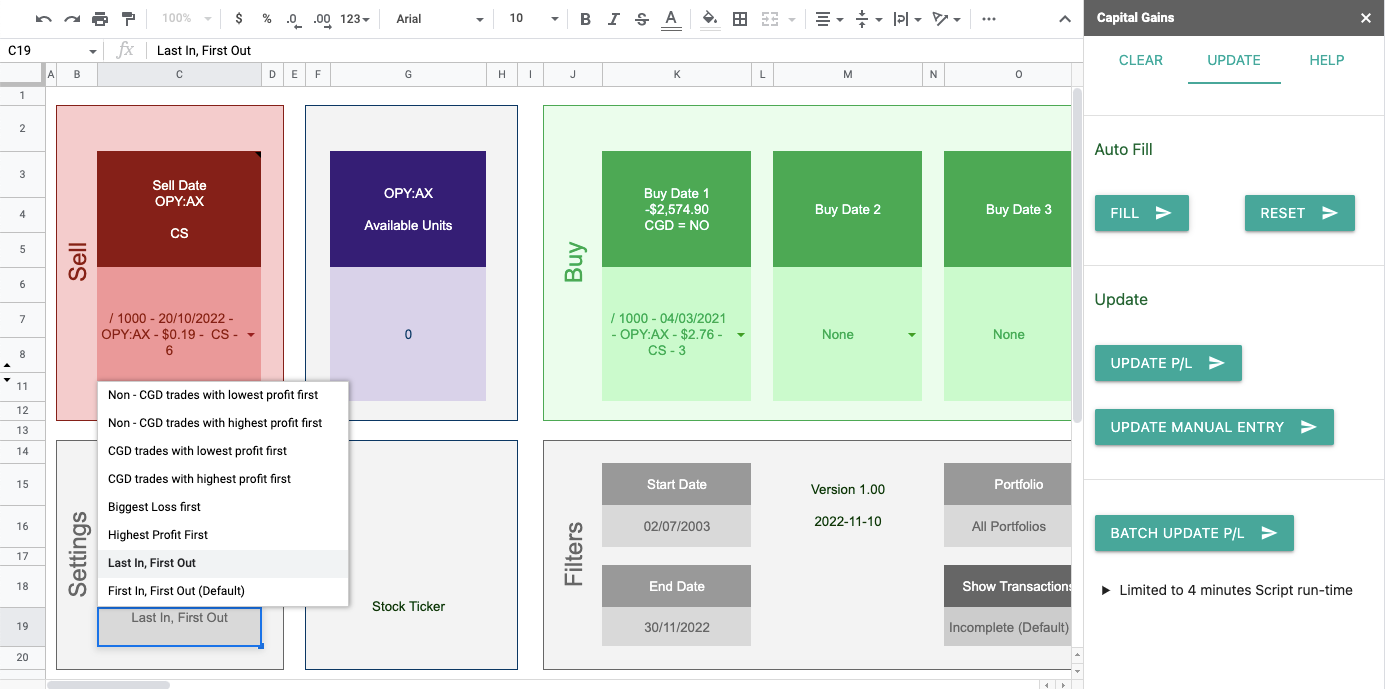The height and width of the screenshot is (689, 1386).
Task: Format the cell as currency
Action: click(x=238, y=19)
